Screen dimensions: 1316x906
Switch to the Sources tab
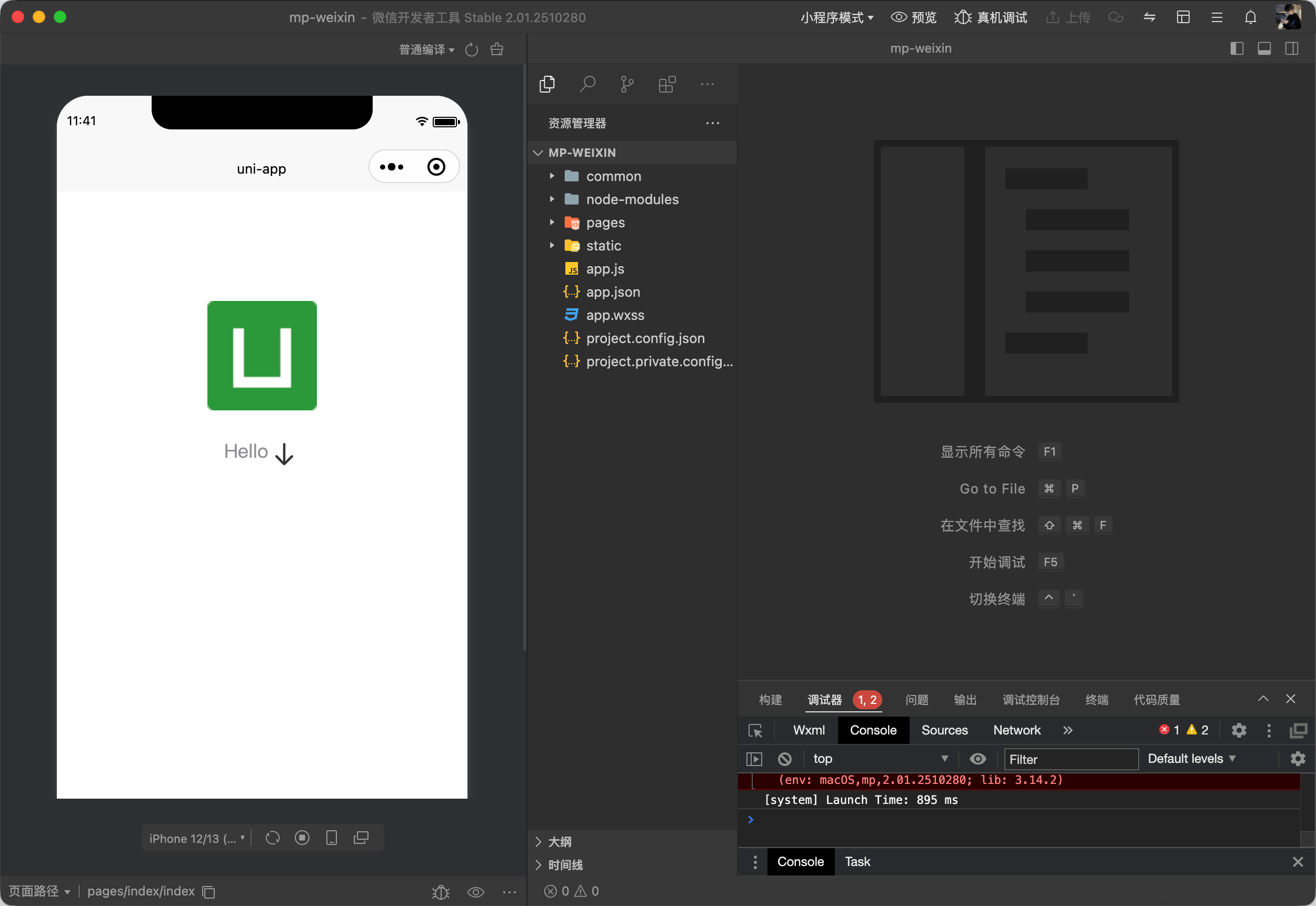click(x=944, y=731)
